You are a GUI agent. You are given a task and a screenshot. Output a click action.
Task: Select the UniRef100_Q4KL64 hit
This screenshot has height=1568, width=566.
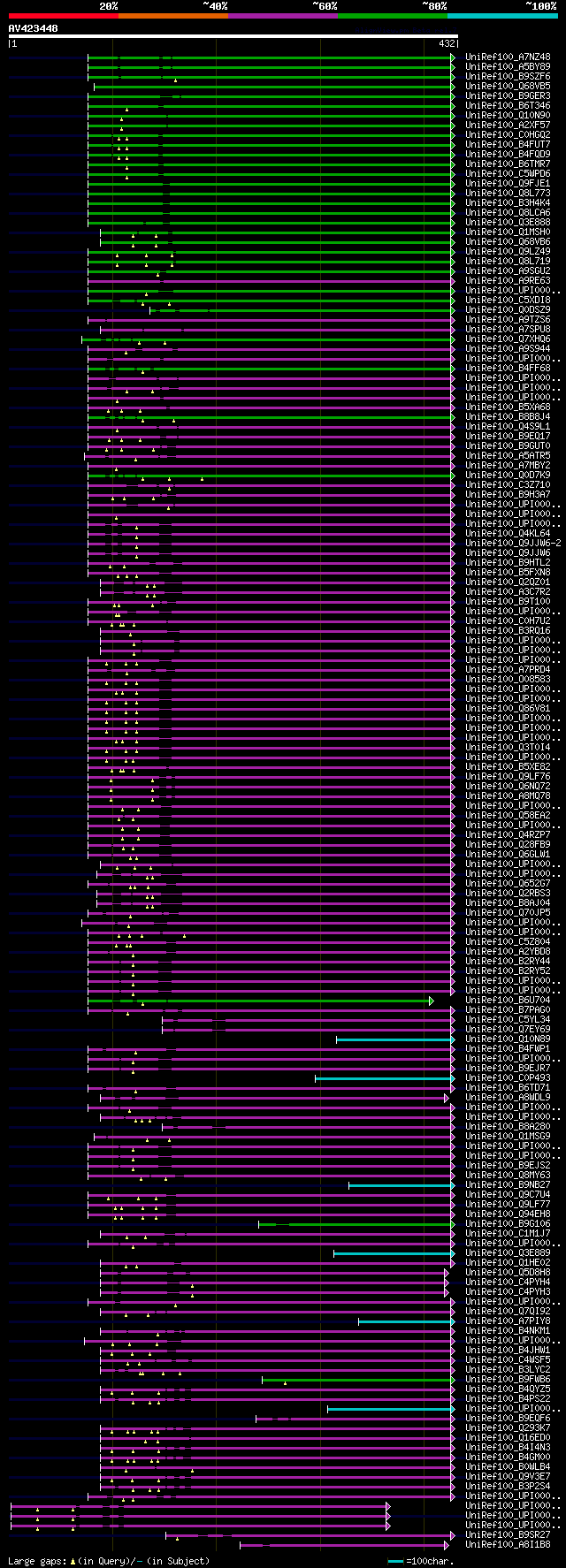click(x=508, y=534)
